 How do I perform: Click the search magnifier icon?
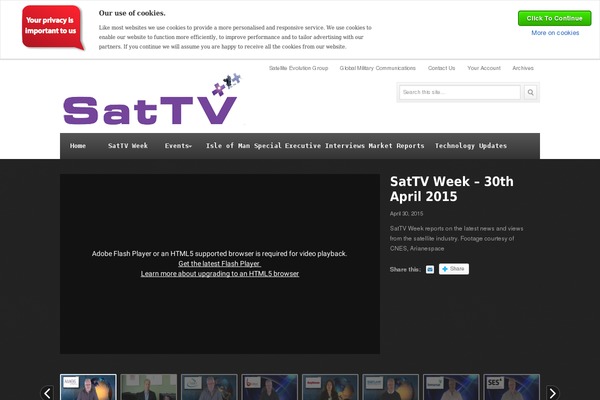(530, 92)
